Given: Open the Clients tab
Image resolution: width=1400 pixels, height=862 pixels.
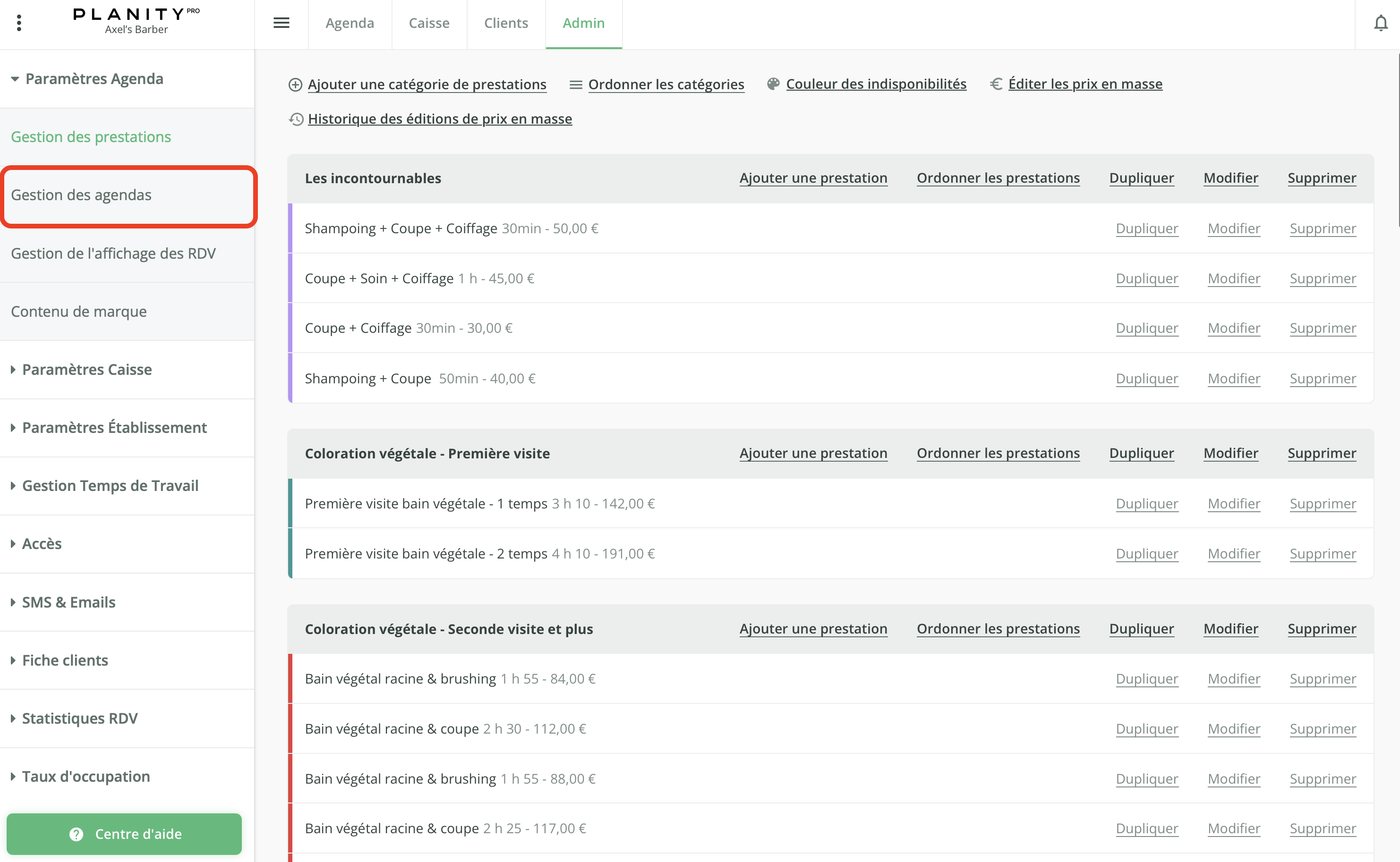Looking at the screenshot, I should (x=506, y=23).
